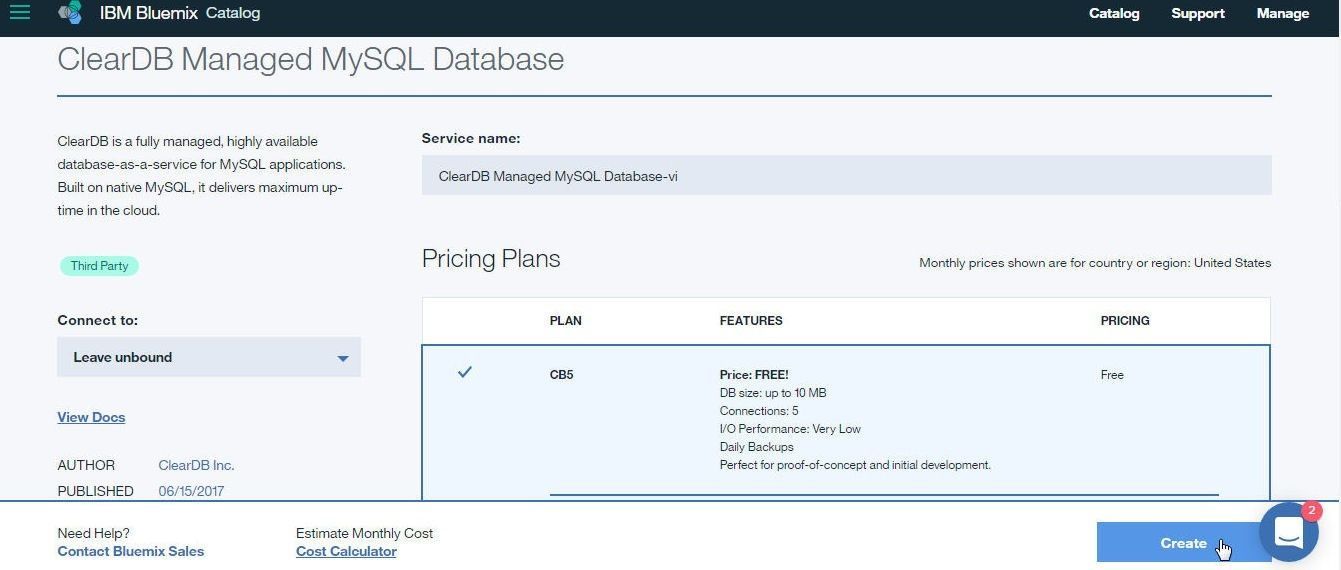Screen dimensions: 1341x570
Task: Click the PLAN column header
Action: 566,321
